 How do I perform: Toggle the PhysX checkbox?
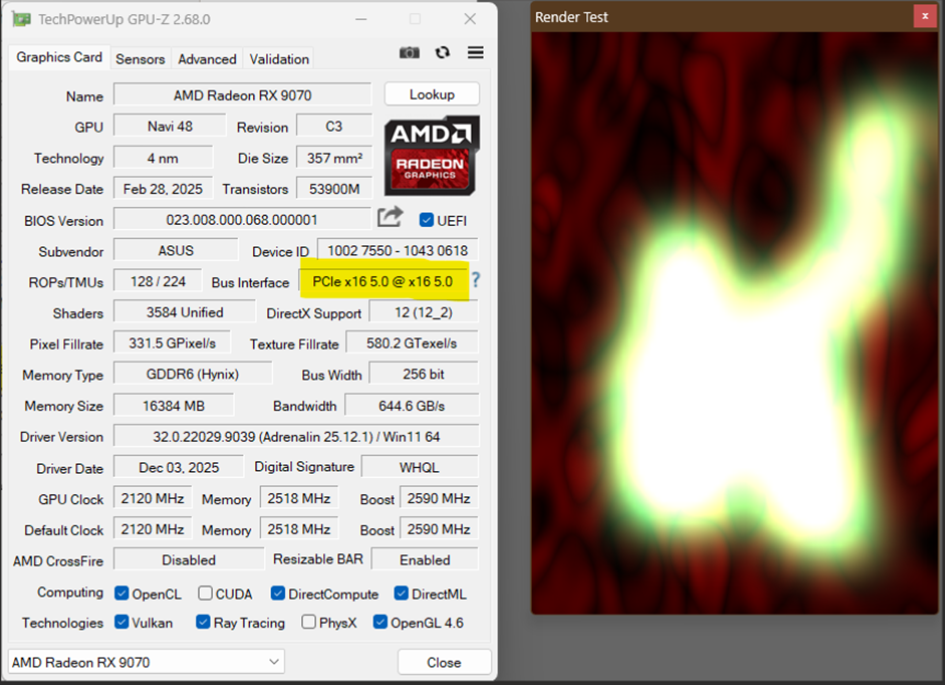coord(309,622)
